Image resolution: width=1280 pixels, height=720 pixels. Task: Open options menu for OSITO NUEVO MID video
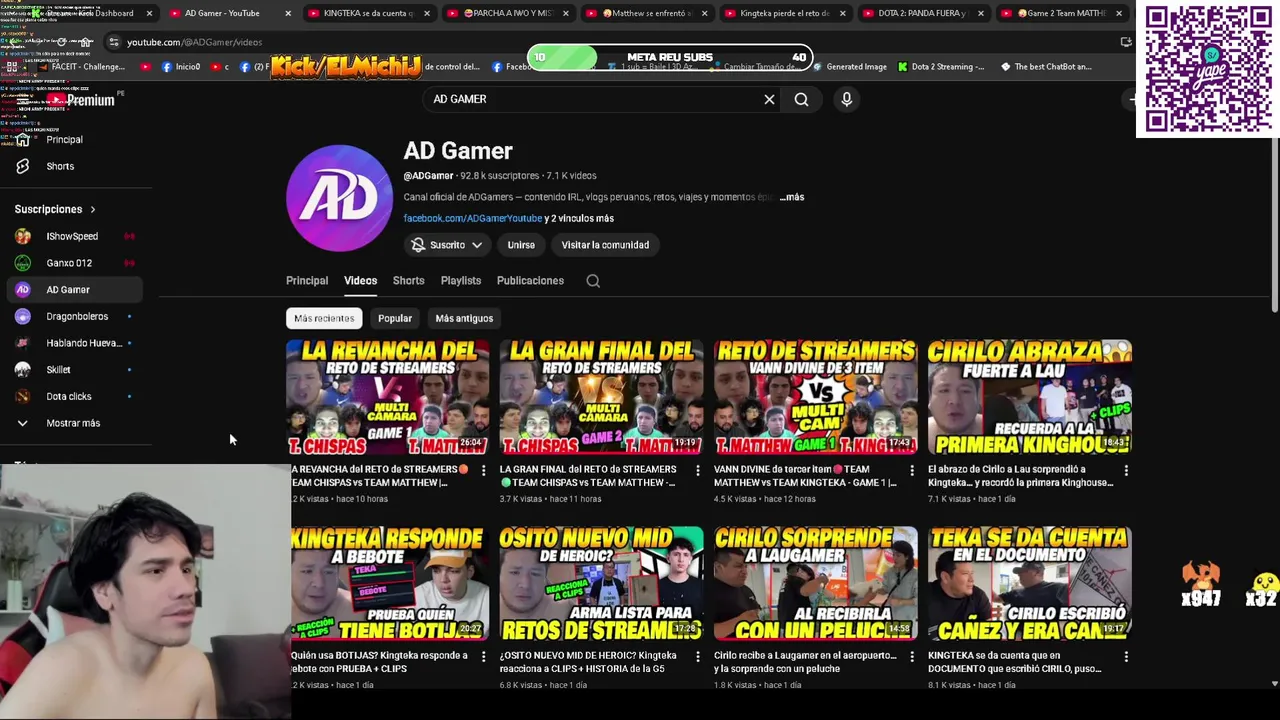[x=697, y=657]
